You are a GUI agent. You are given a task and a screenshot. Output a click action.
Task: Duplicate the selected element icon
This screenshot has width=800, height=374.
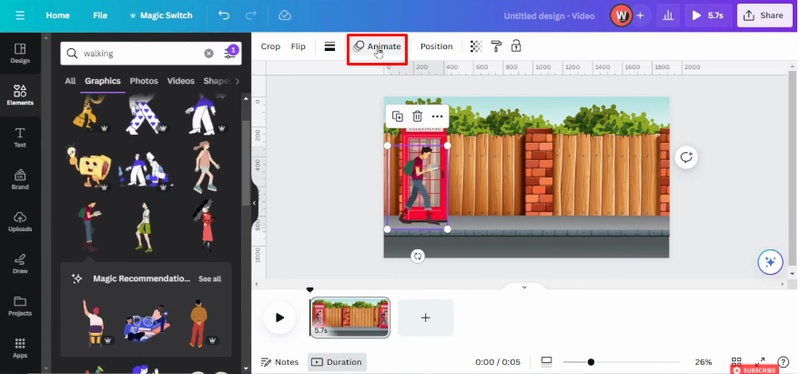pyautogui.click(x=397, y=116)
